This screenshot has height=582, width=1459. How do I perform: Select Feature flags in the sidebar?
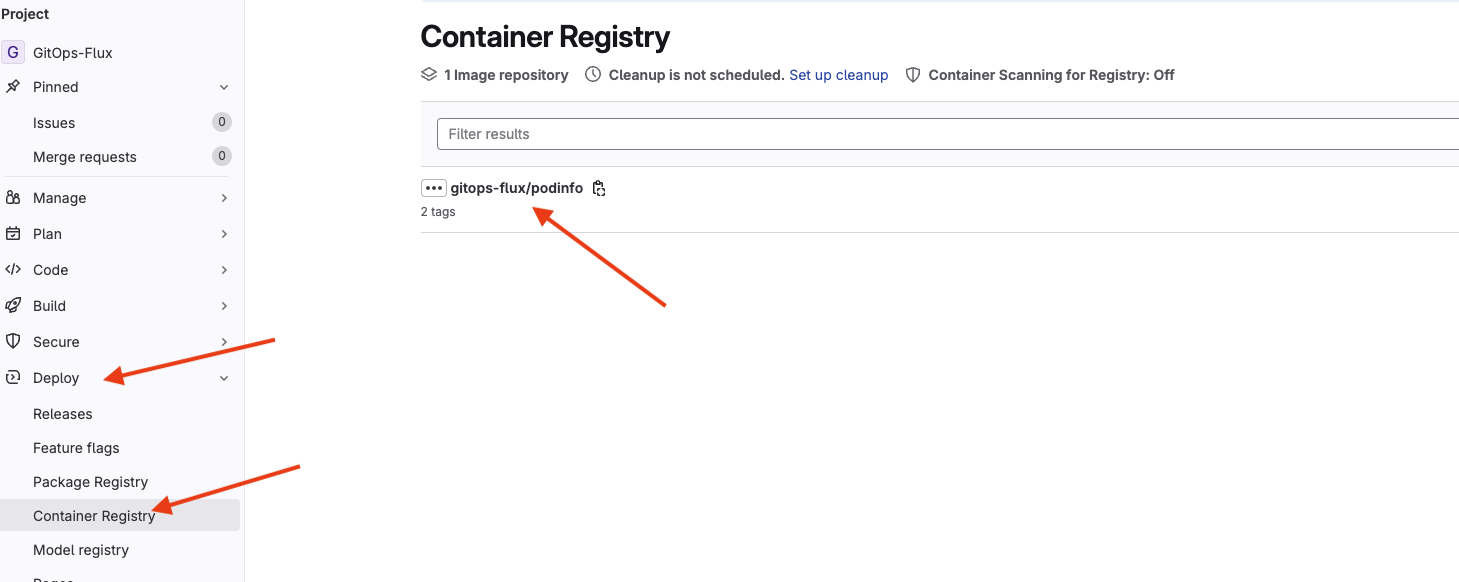(76, 448)
